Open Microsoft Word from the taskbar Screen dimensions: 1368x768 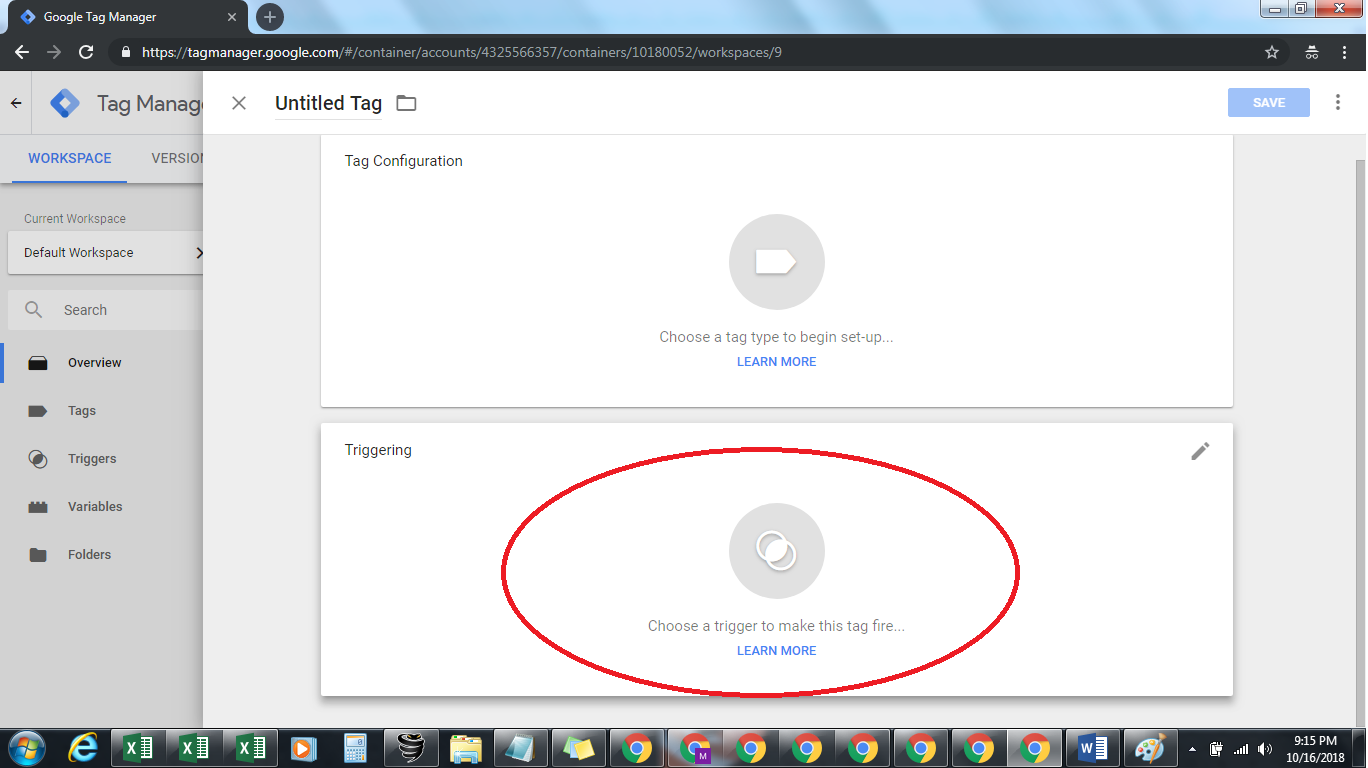click(x=1092, y=748)
